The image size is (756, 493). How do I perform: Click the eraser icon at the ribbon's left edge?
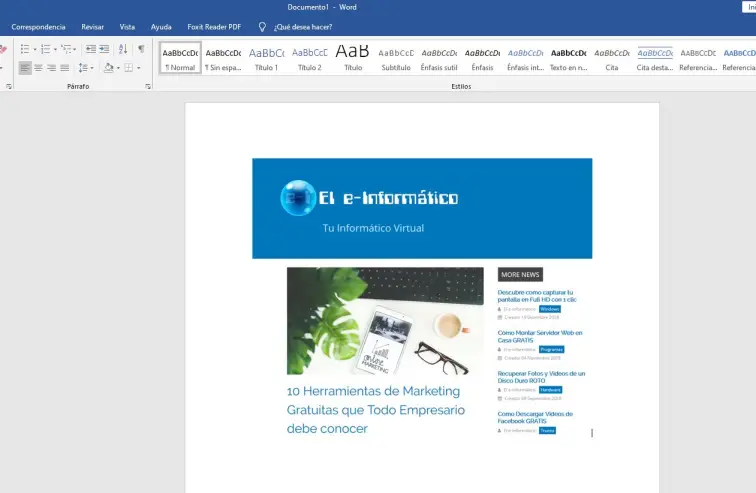(x=3, y=49)
